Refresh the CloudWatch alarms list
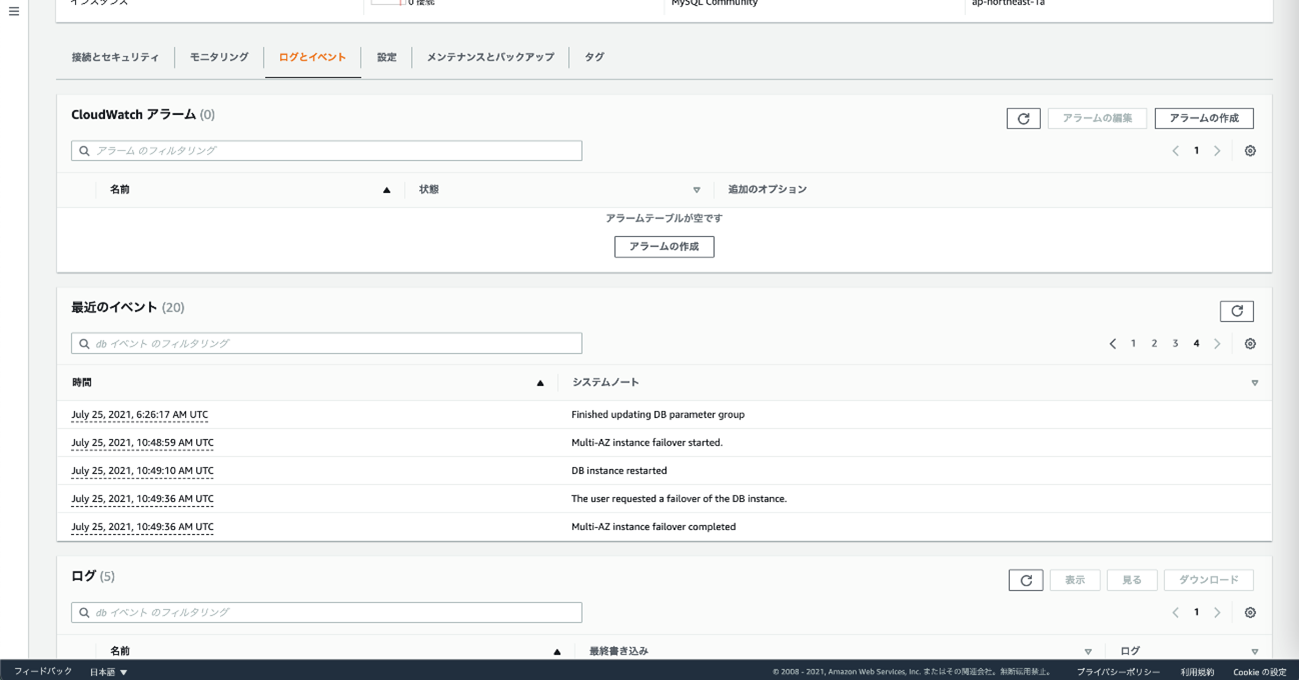The image size is (1299, 680). (1023, 118)
